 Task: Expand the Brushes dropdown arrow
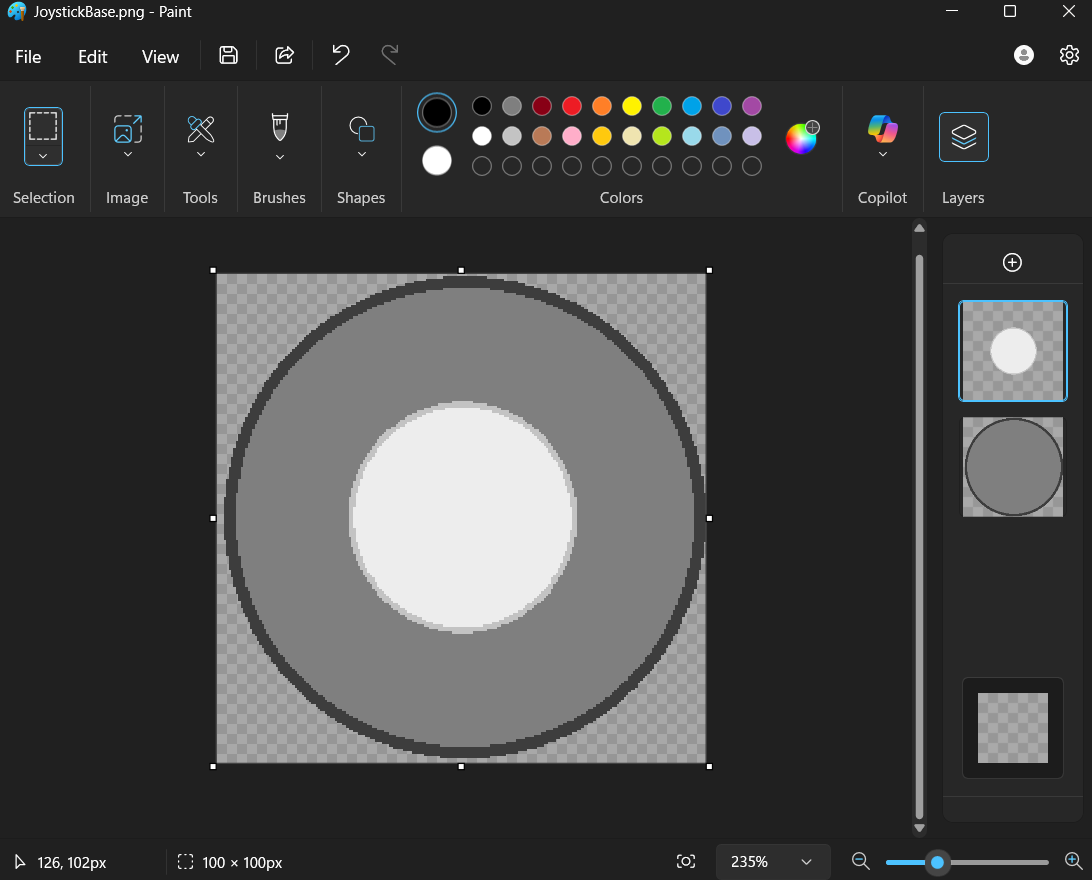[x=280, y=156]
